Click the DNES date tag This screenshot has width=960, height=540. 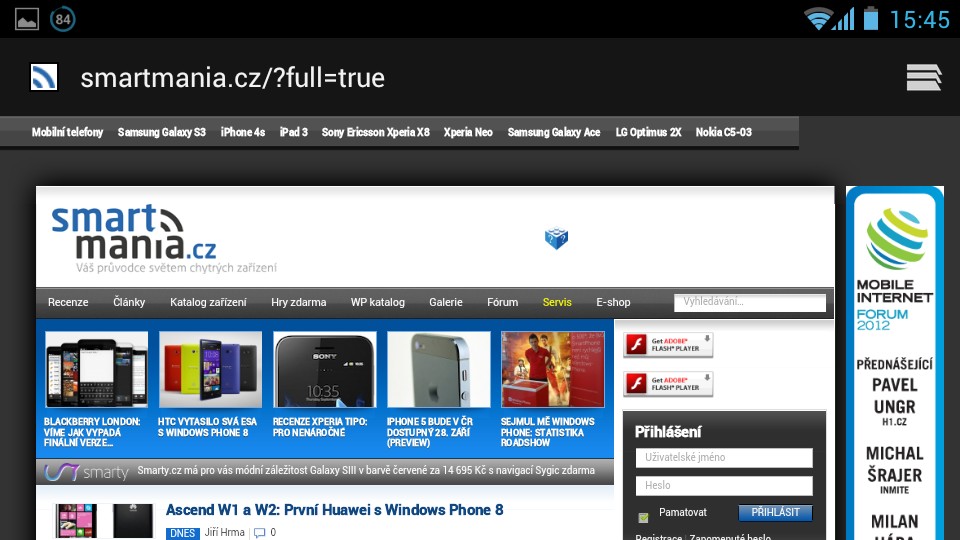[x=182, y=533]
